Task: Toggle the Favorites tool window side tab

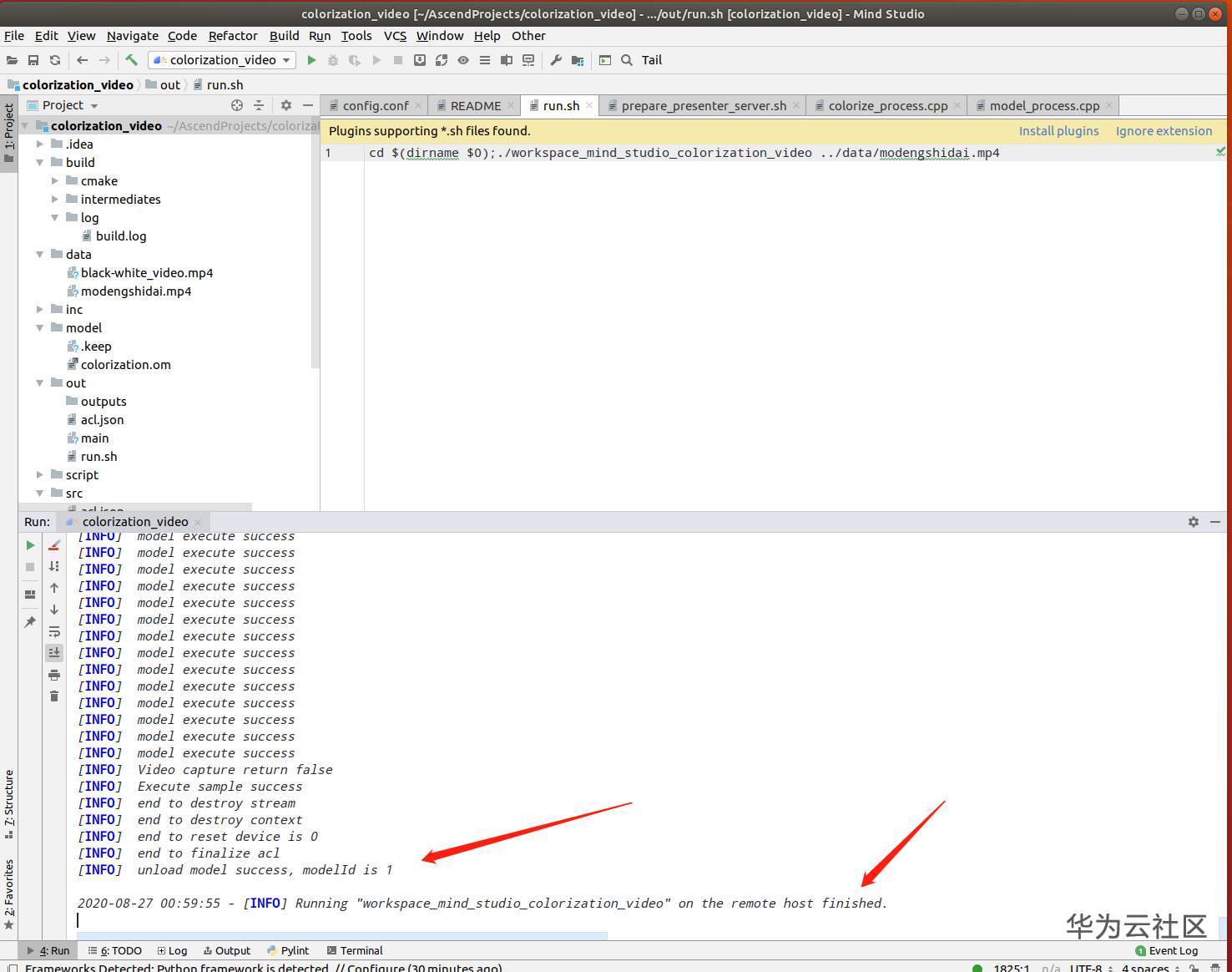Action: coord(8,894)
